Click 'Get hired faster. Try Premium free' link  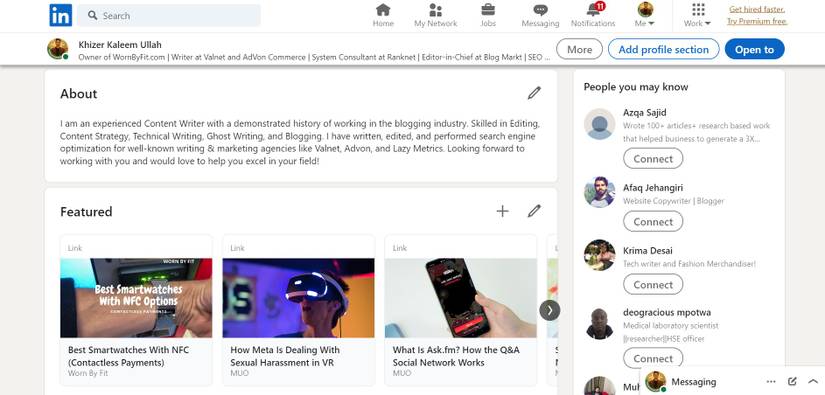757,15
